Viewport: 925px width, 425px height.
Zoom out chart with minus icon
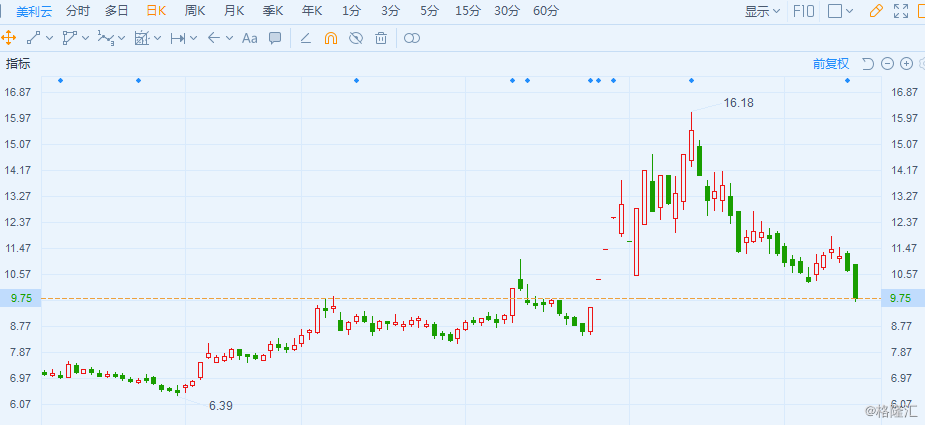coord(887,64)
